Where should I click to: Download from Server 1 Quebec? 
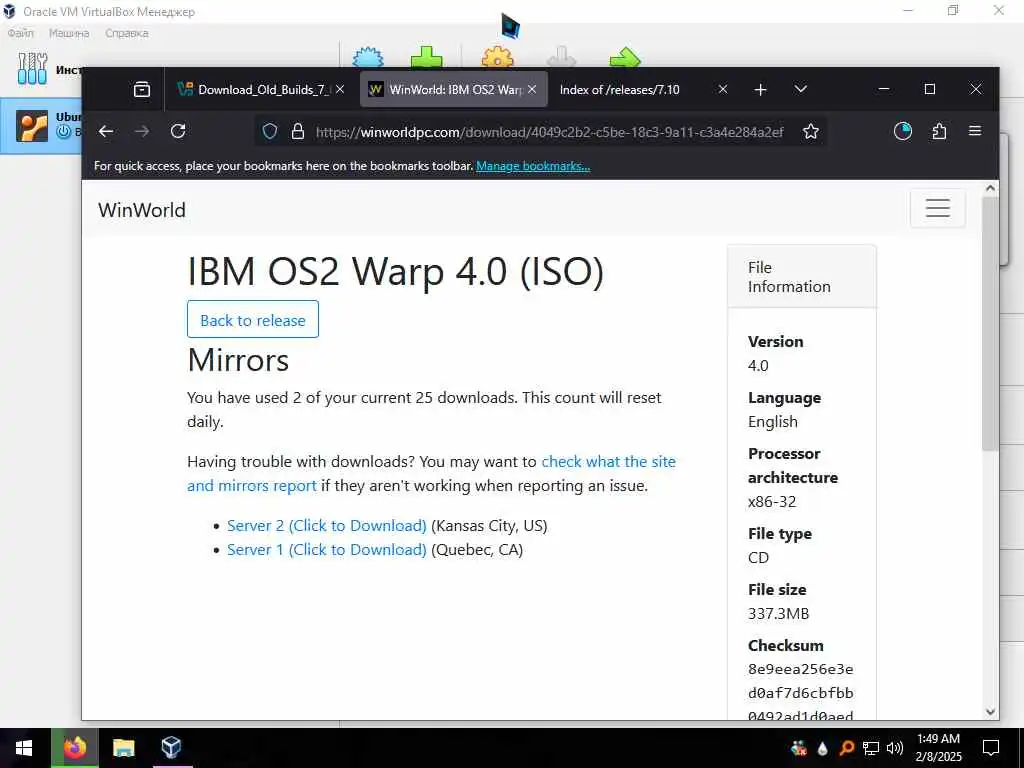[327, 550]
